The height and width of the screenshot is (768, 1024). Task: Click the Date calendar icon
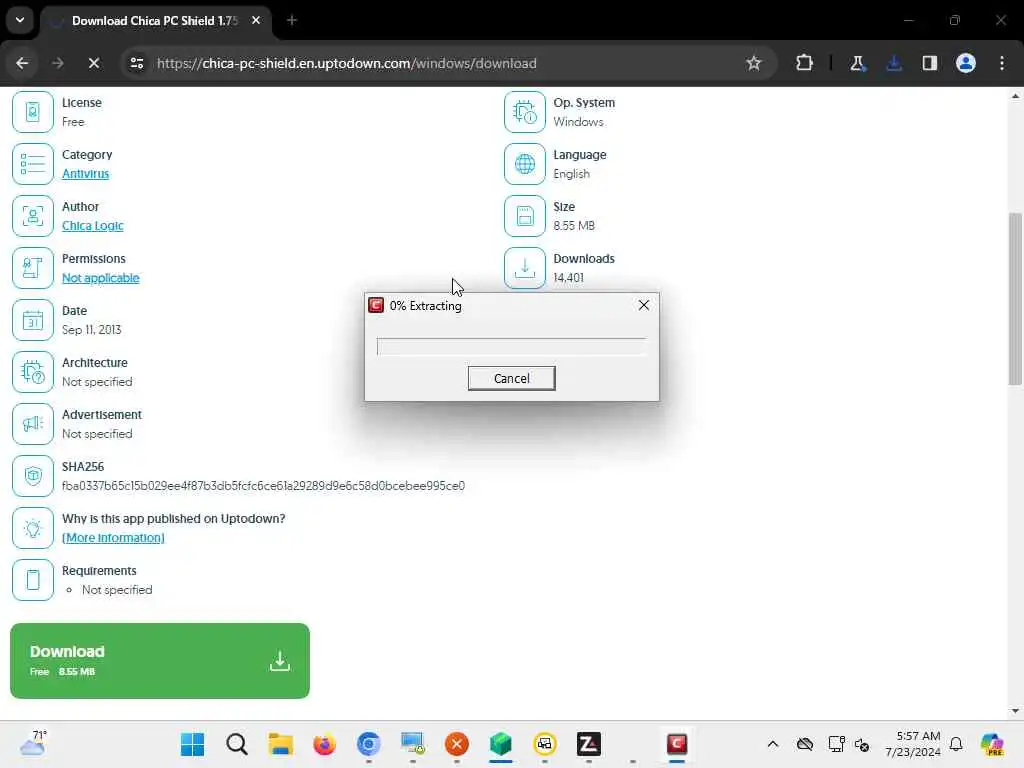33,320
